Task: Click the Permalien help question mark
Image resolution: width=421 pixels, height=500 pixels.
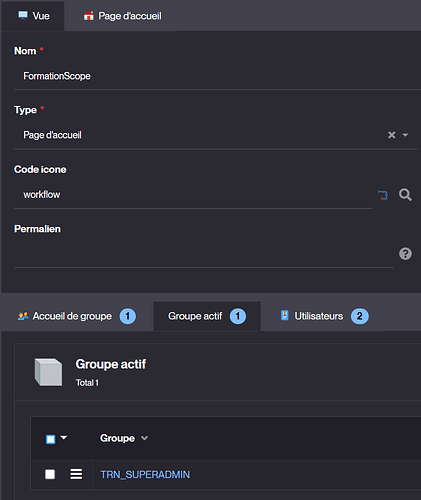Action: [405, 254]
